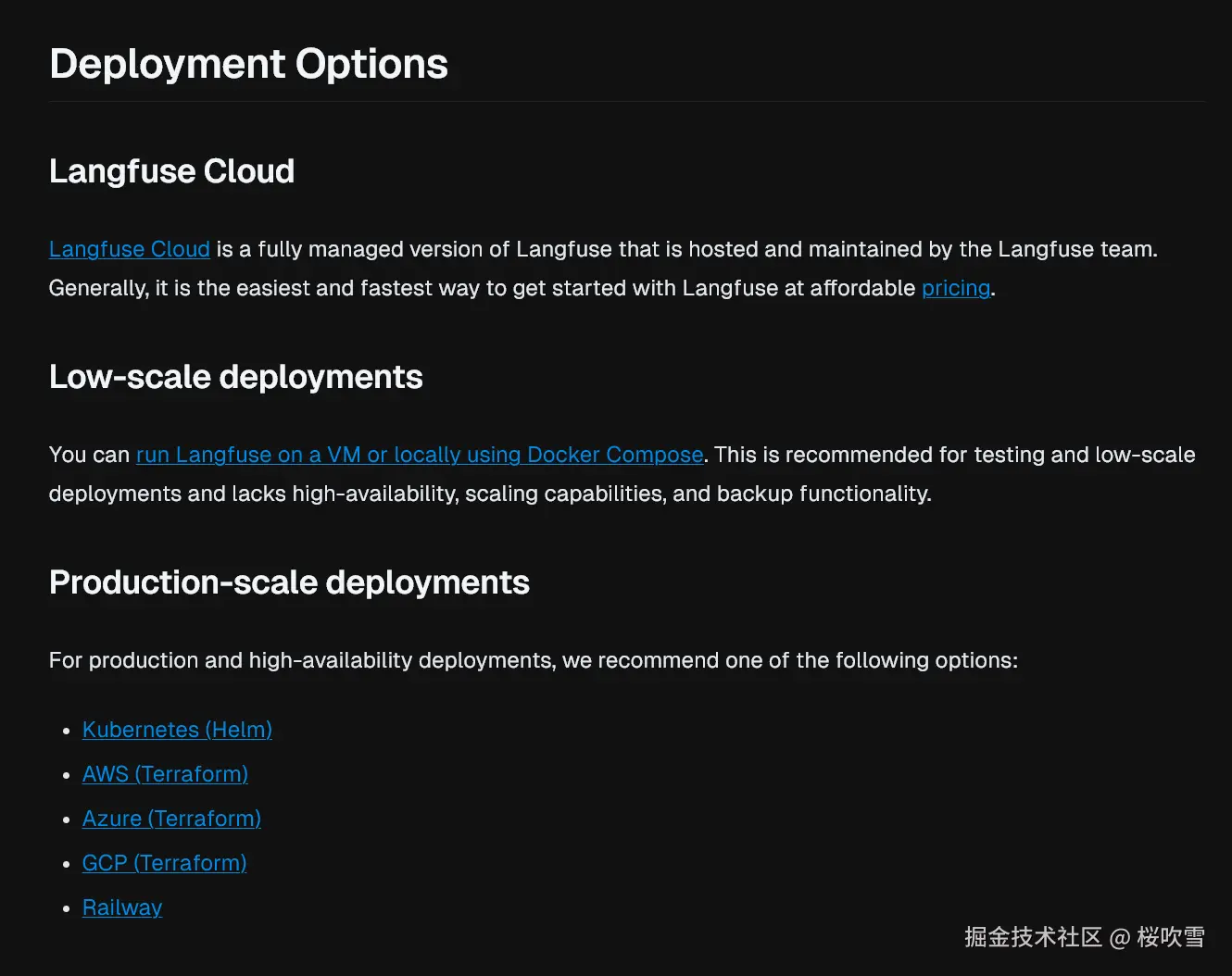Open the Langfuse Cloud hyperlink in the paragraph
This screenshot has height=976, width=1232.
pos(129,249)
